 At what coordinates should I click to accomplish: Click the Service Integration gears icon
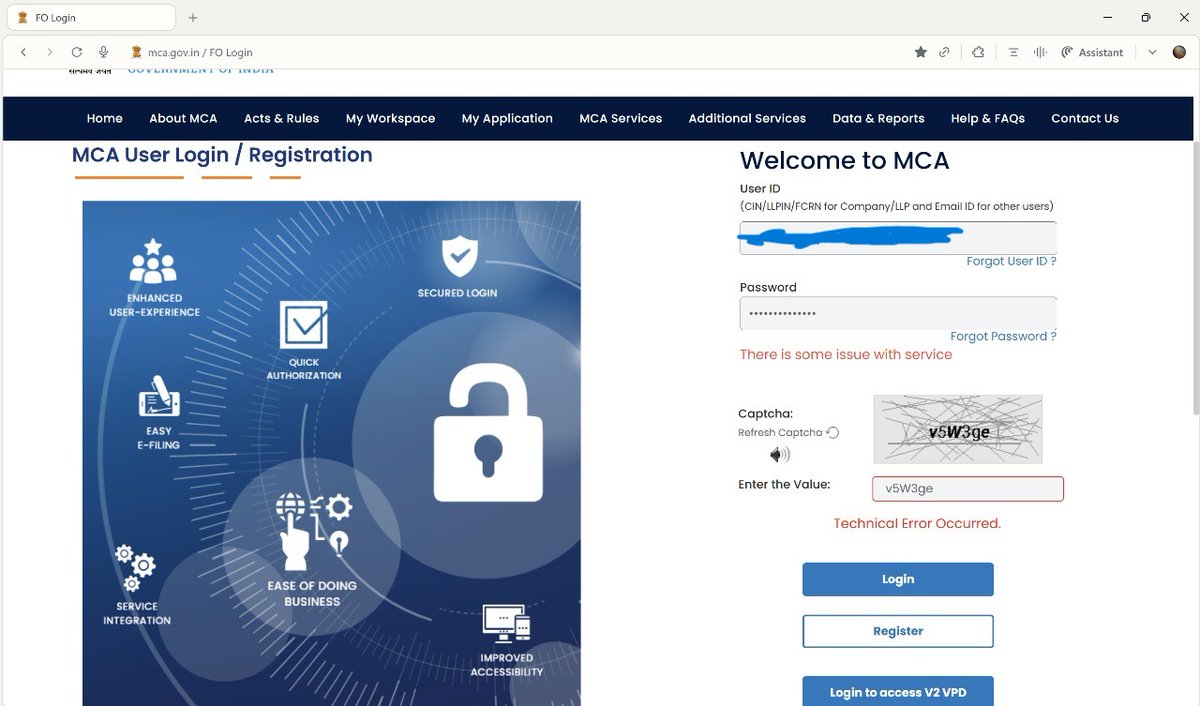pyautogui.click(x=136, y=568)
